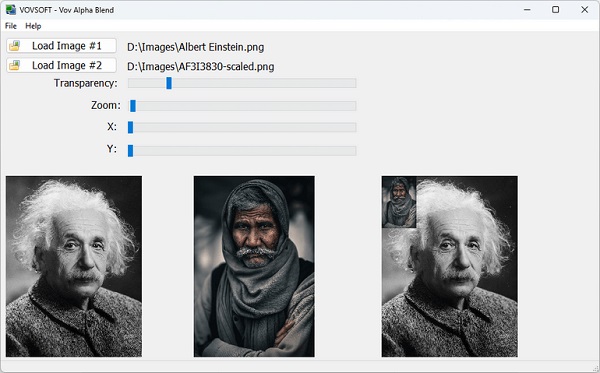
Task: Close the Vov Alpha Blend window
Action: [585, 10]
